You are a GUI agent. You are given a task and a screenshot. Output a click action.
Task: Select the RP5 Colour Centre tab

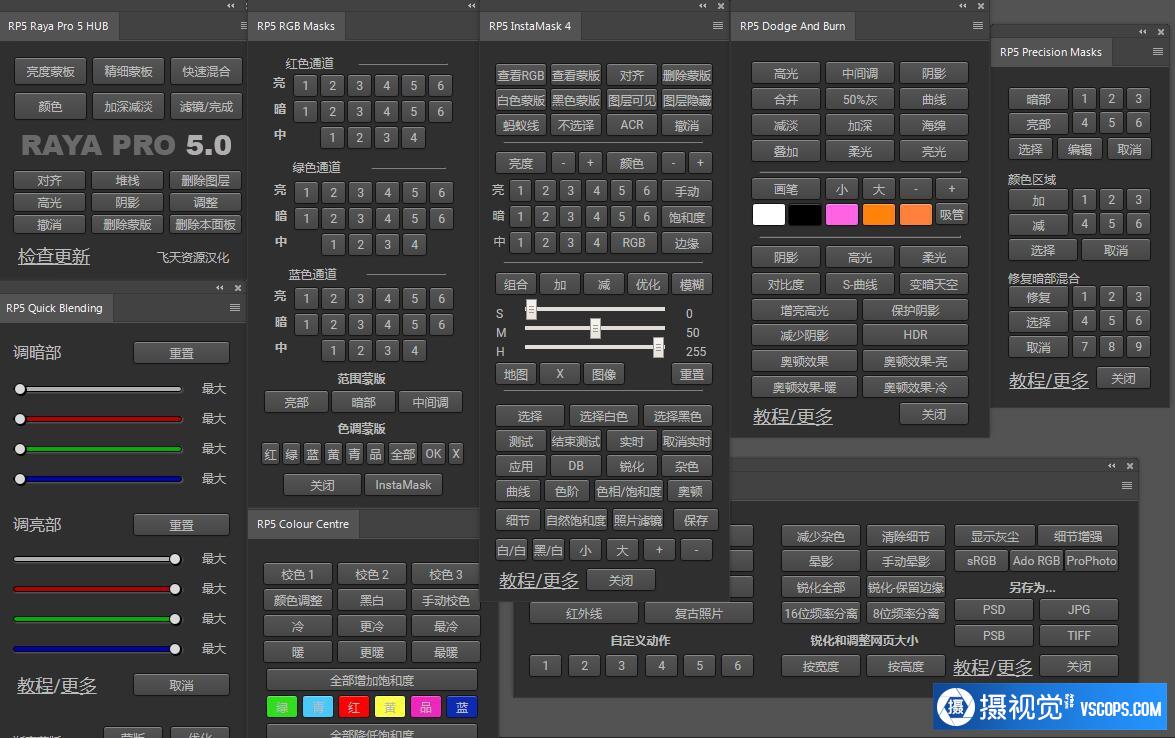pyautogui.click(x=299, y=524)
